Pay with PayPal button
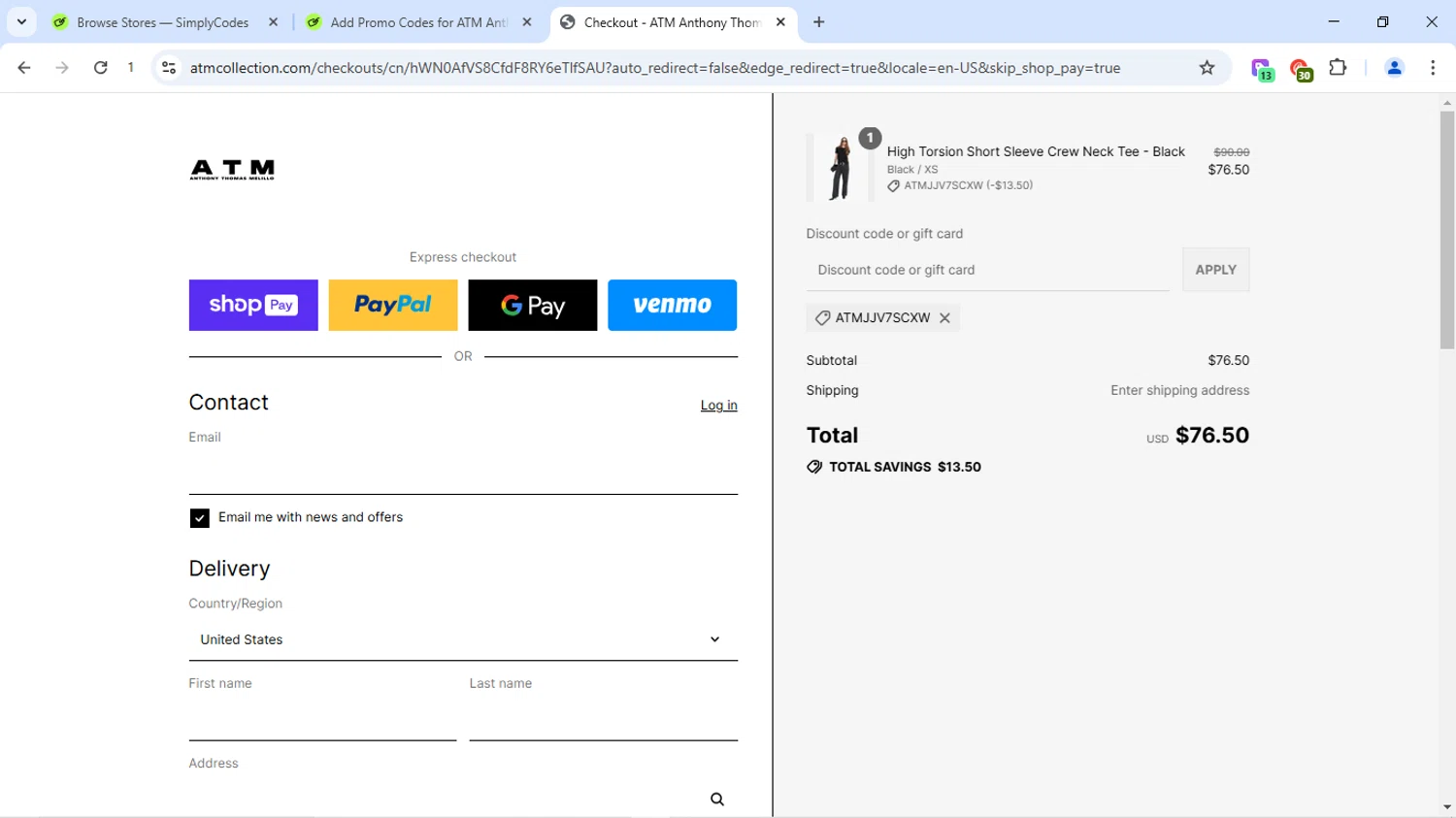The width and height of the screenshot is (1456, 818). (x=393, y=305)
